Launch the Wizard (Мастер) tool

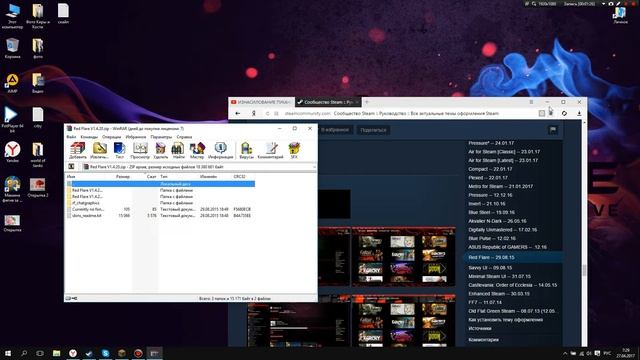[x=197, y=150]
